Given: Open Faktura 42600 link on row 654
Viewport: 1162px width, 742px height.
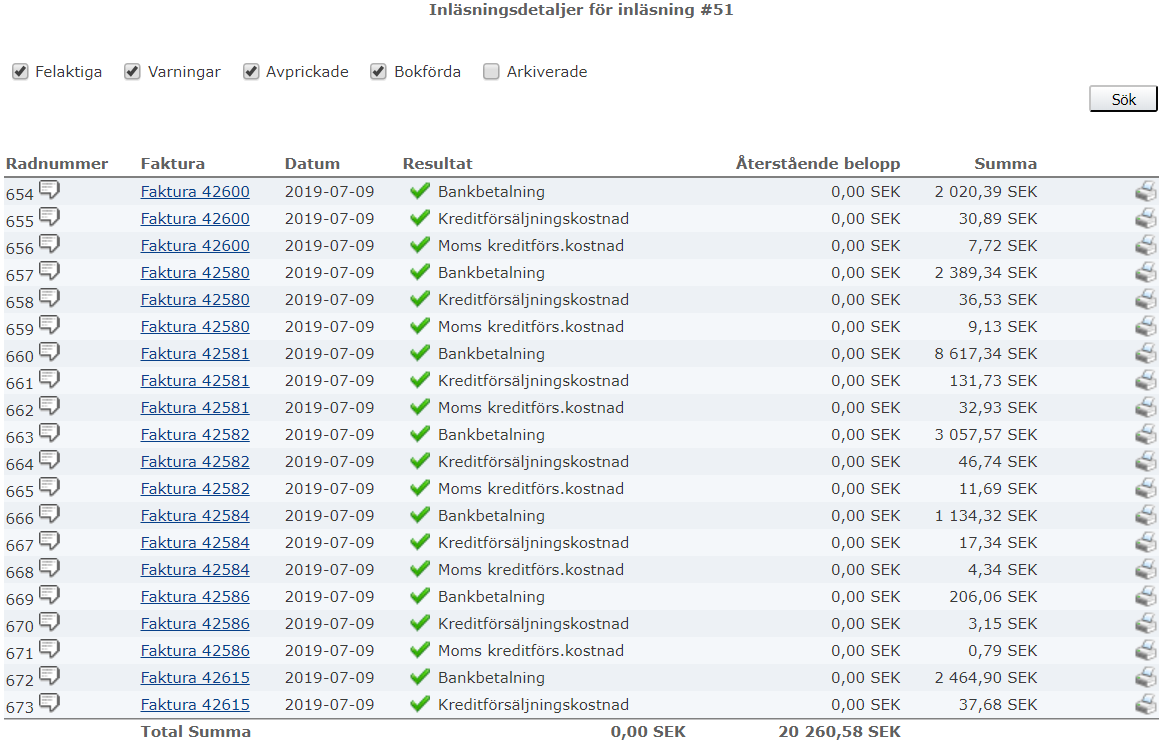Looking at the screenshot, I should 195,192.
